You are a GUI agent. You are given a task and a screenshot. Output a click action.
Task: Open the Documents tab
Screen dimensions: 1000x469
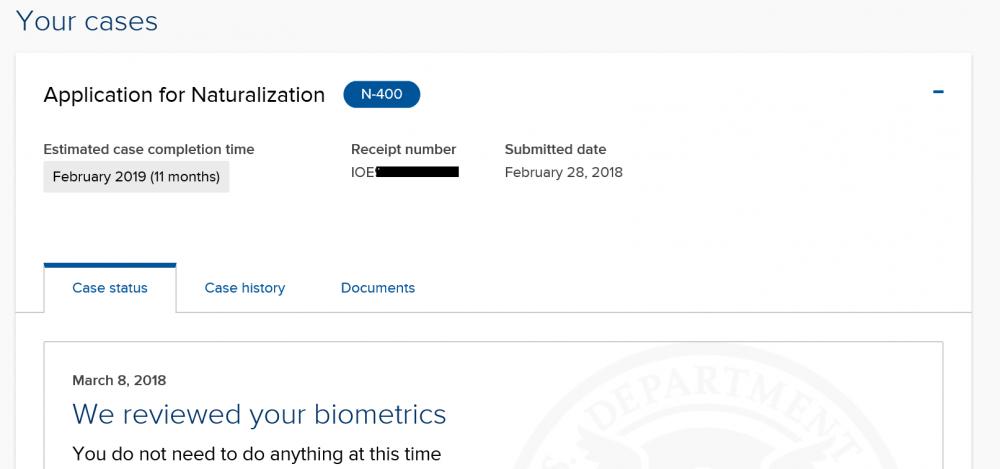378,288
